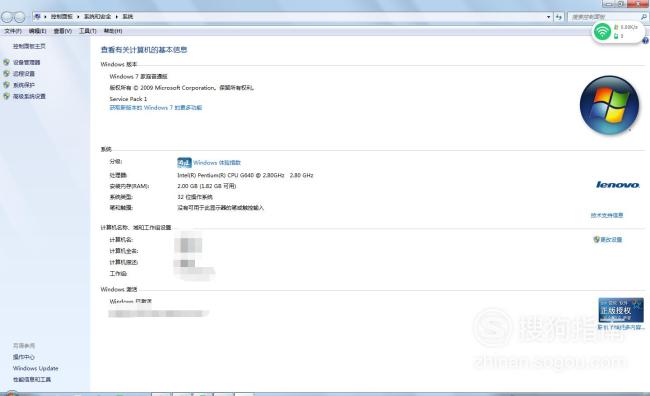Screen dimensions: 650x396
Task: Click the upload speed readout on the Wi-Fi widget
Action: point(626,27)
